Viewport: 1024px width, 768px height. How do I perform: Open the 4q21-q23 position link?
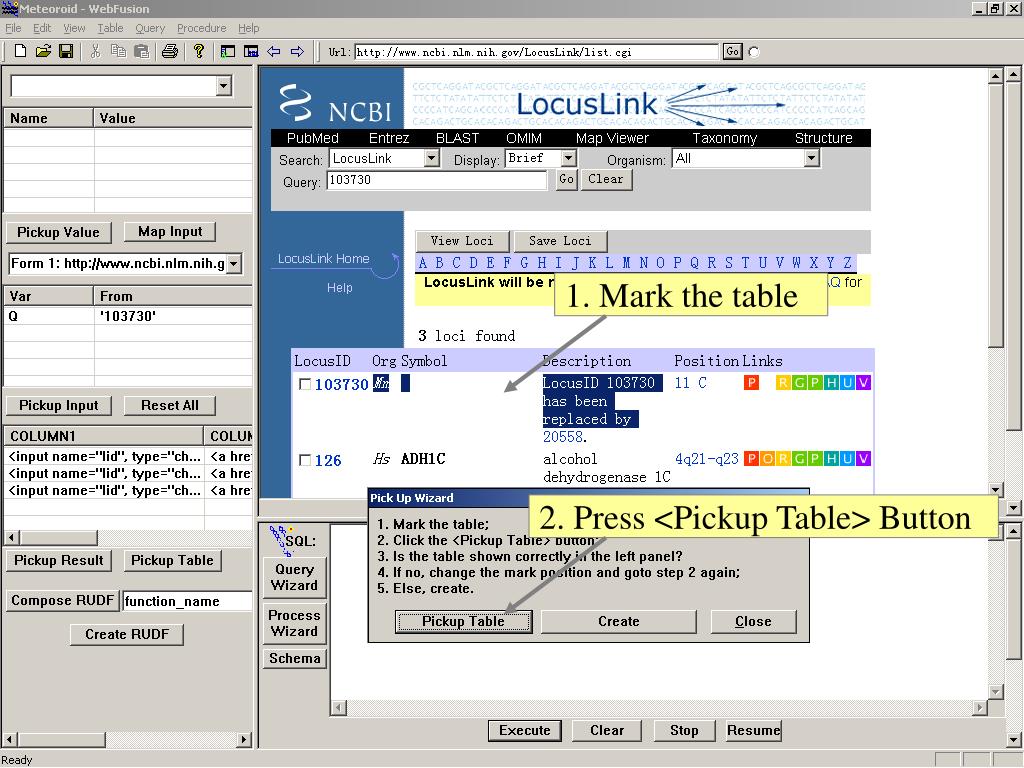click(x=707, y=458)
